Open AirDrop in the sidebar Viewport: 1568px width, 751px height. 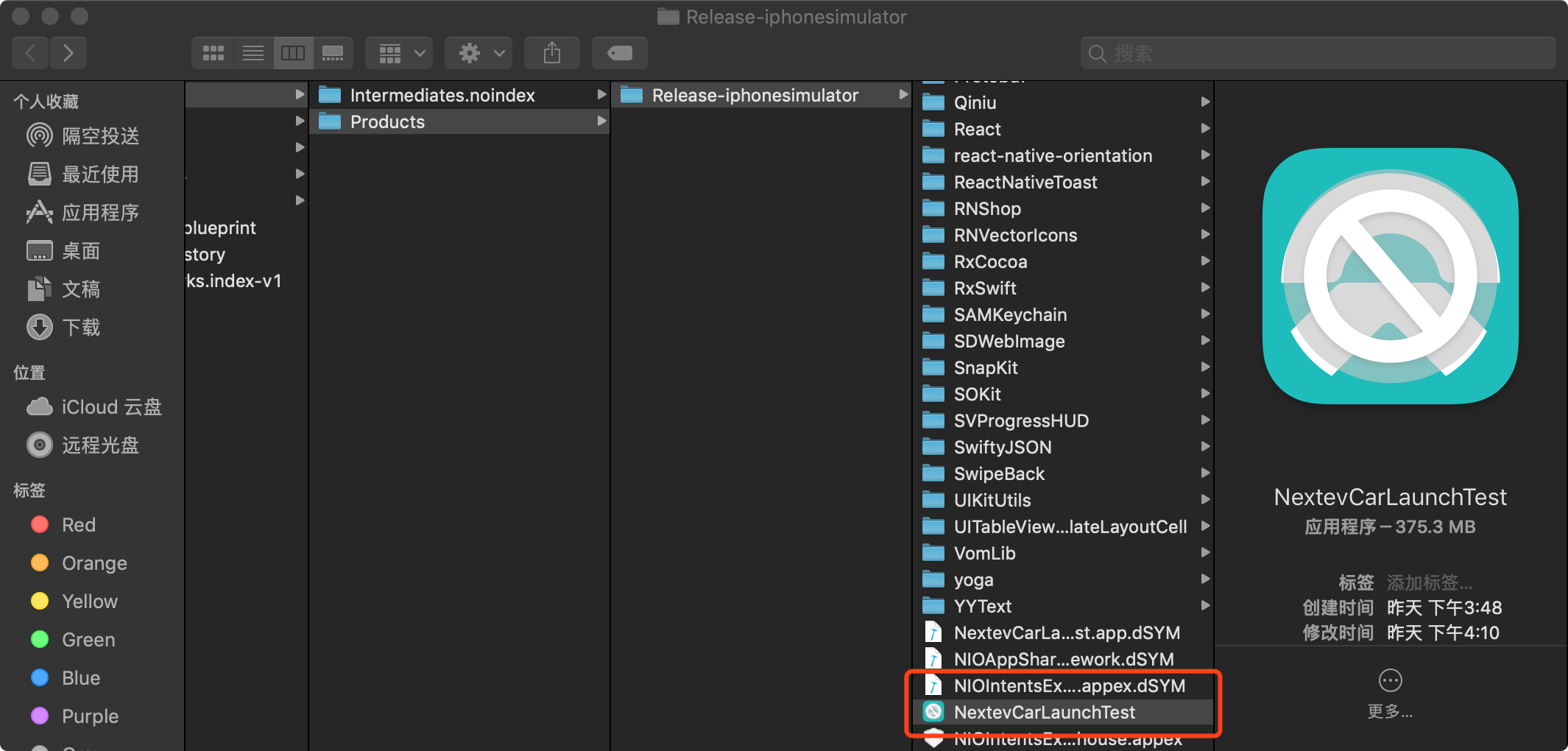click(100, 136)
